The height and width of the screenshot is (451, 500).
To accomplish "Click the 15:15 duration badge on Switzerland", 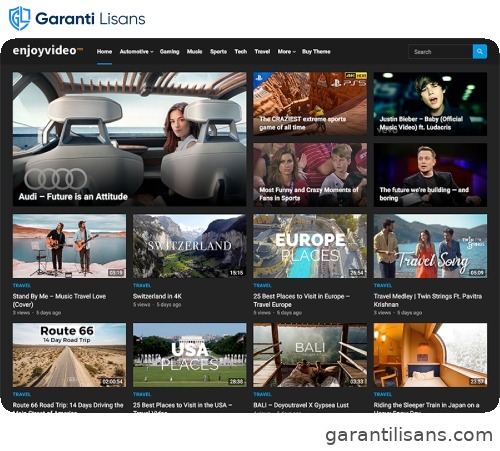I will pyautogui.click(x=236, y=273).
